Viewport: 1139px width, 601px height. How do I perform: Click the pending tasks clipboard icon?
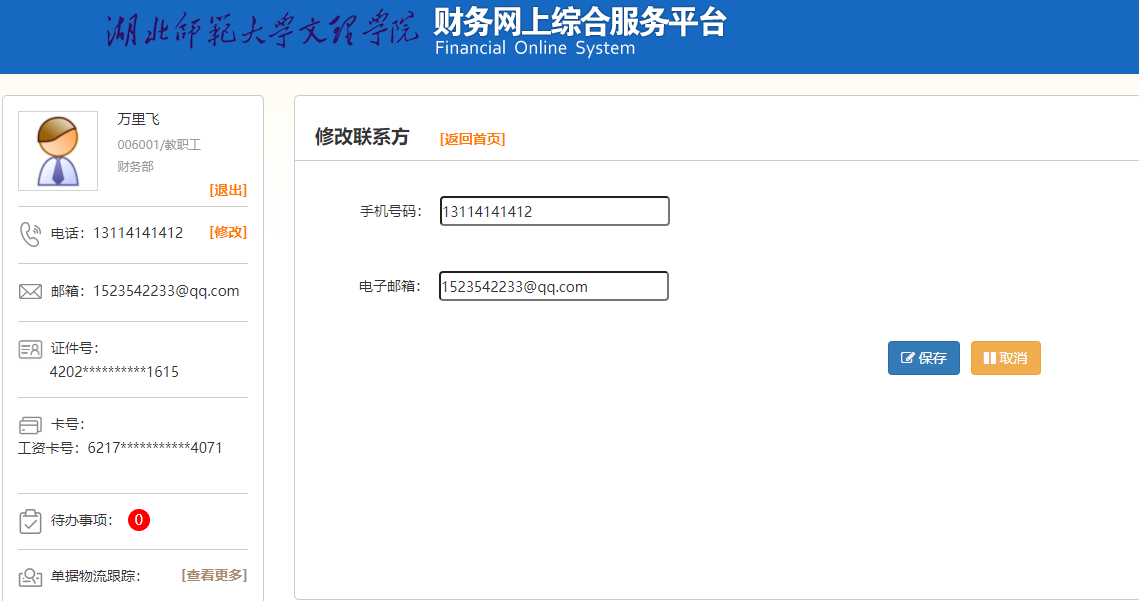(x=30, y=521)
